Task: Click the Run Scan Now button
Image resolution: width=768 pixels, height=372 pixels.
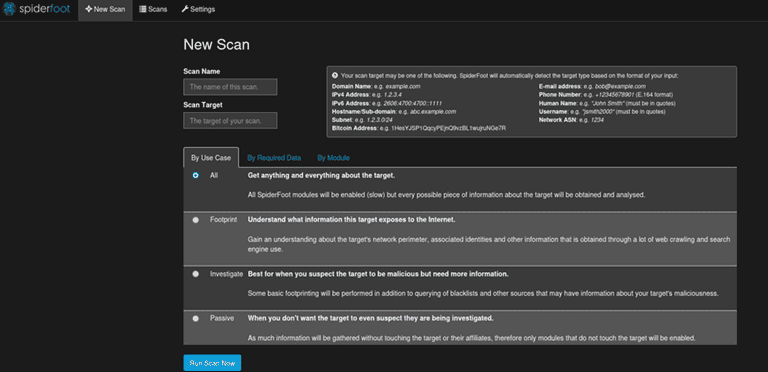Action: 212,363
